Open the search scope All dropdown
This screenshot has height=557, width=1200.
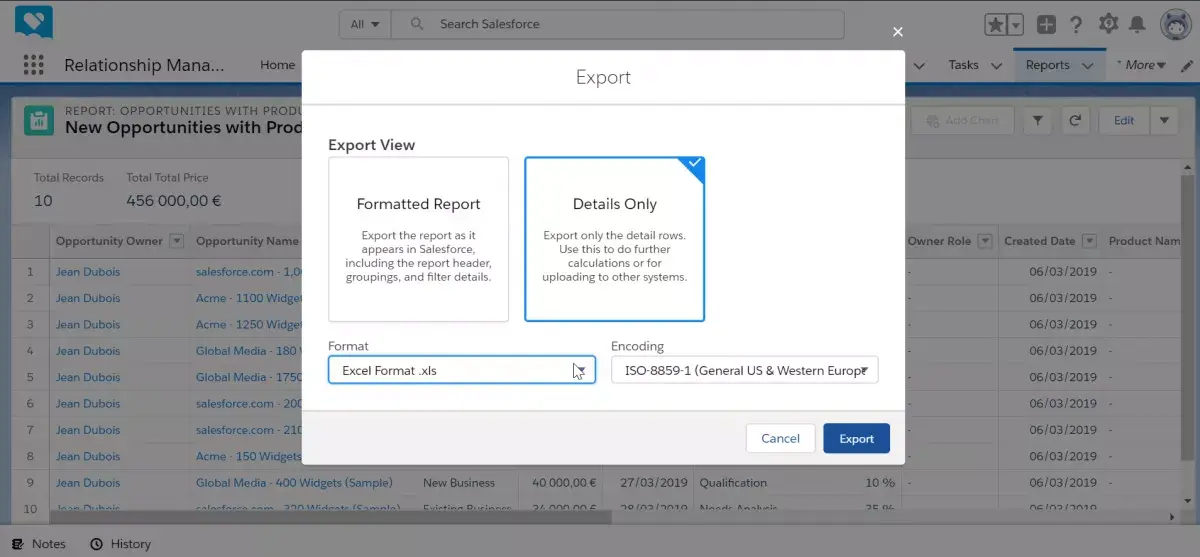[364, 24]
